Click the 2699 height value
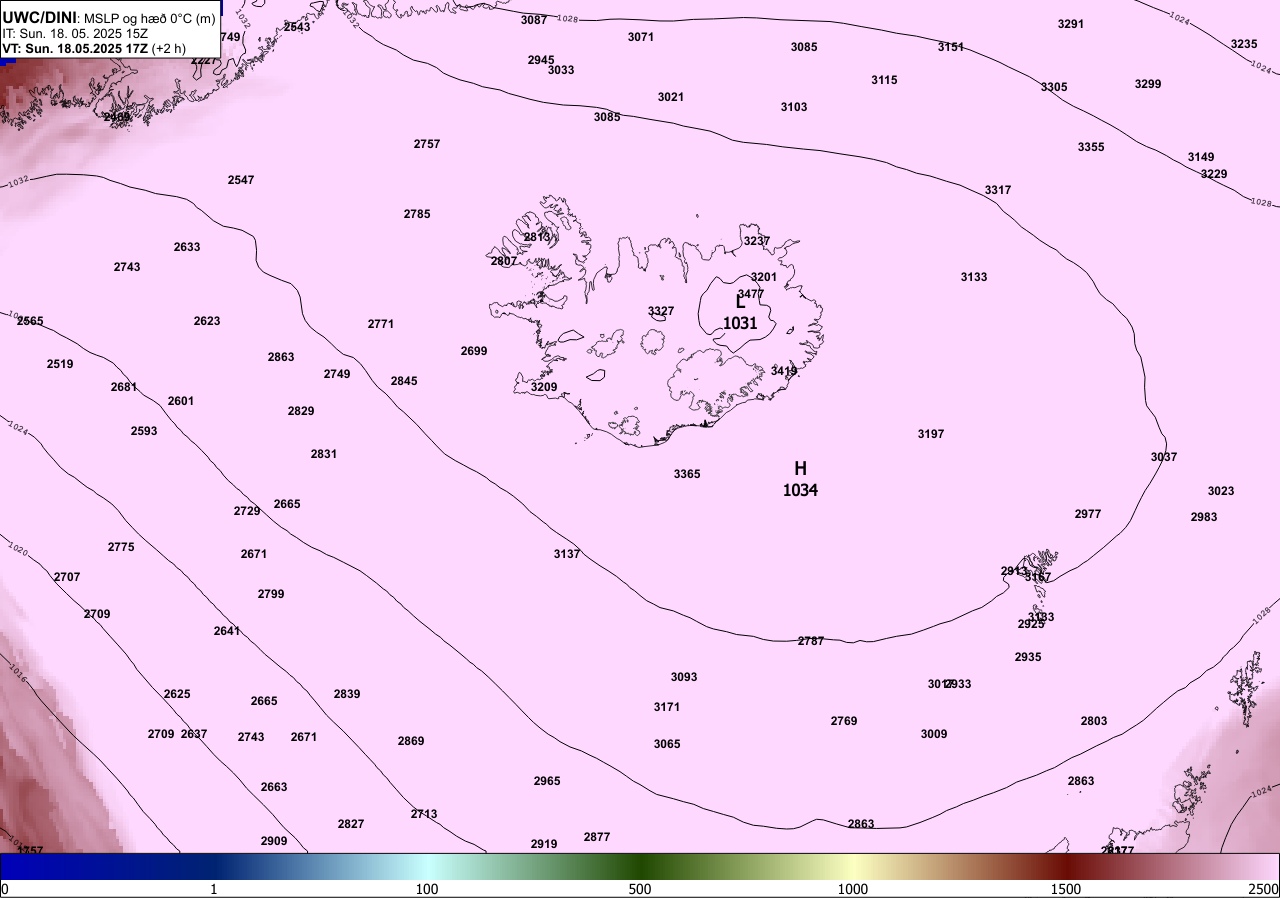 (x=474, y=351)
